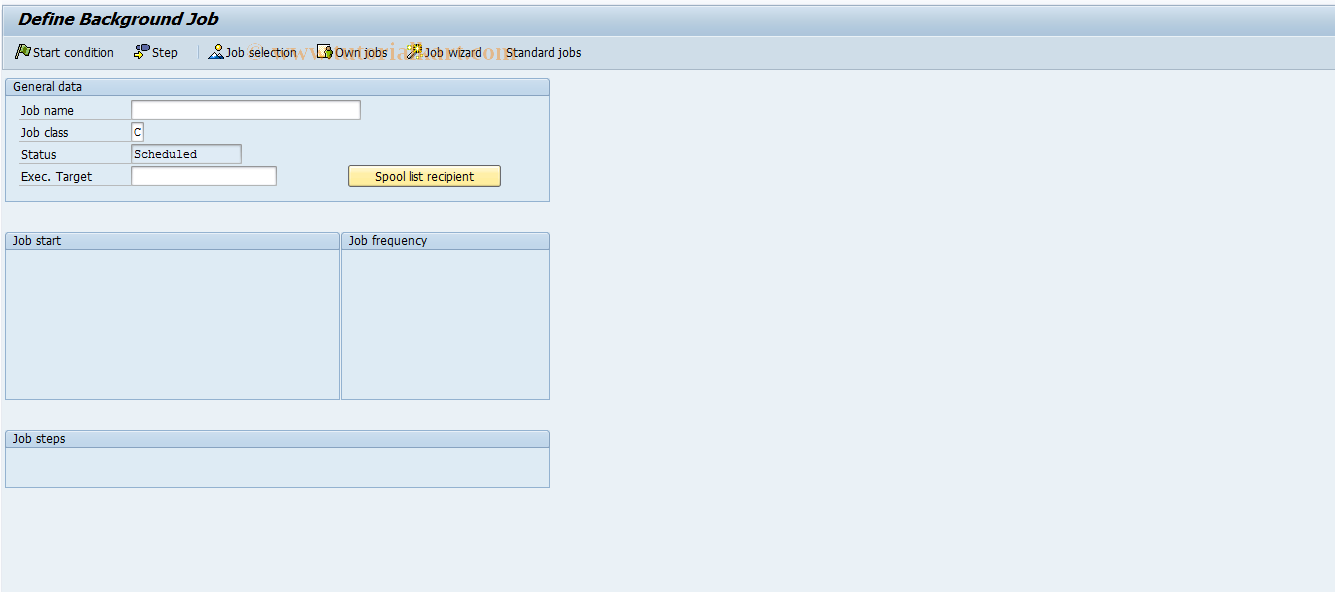
Task: Launch the Job wizard
Action: click(x=444, y=52)
